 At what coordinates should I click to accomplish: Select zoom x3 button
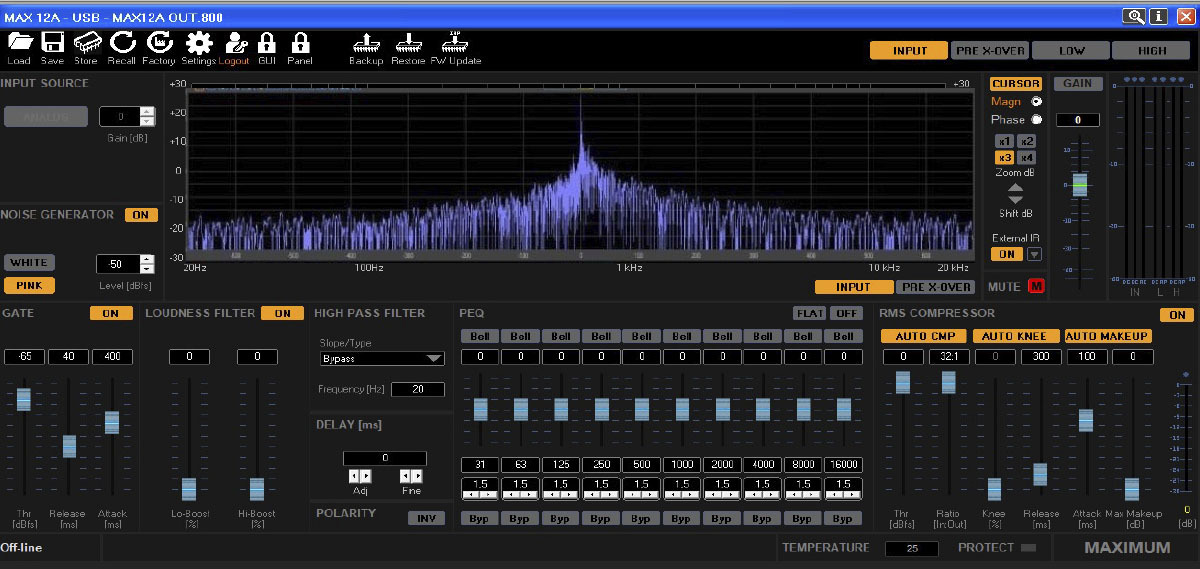pyautogui.click(x=1005, y=158)
